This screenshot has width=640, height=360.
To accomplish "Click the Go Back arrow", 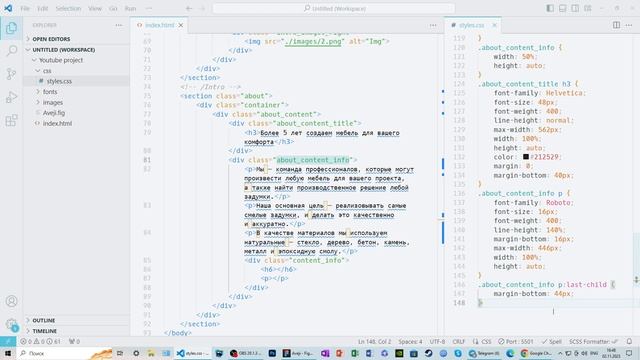I will coord(189,8).
